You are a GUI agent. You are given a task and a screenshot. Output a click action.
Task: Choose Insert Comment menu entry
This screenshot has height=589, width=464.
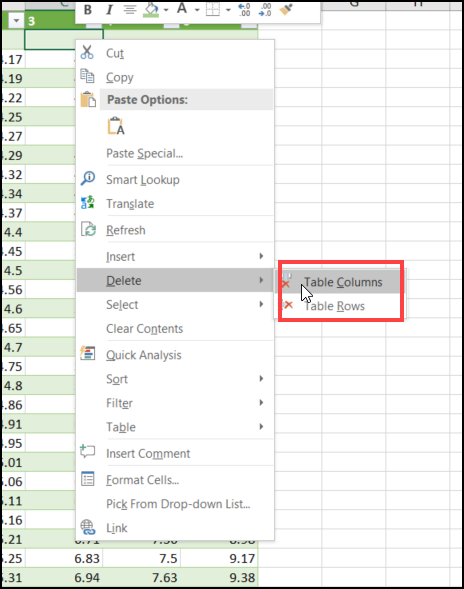[x=148, y=453]
